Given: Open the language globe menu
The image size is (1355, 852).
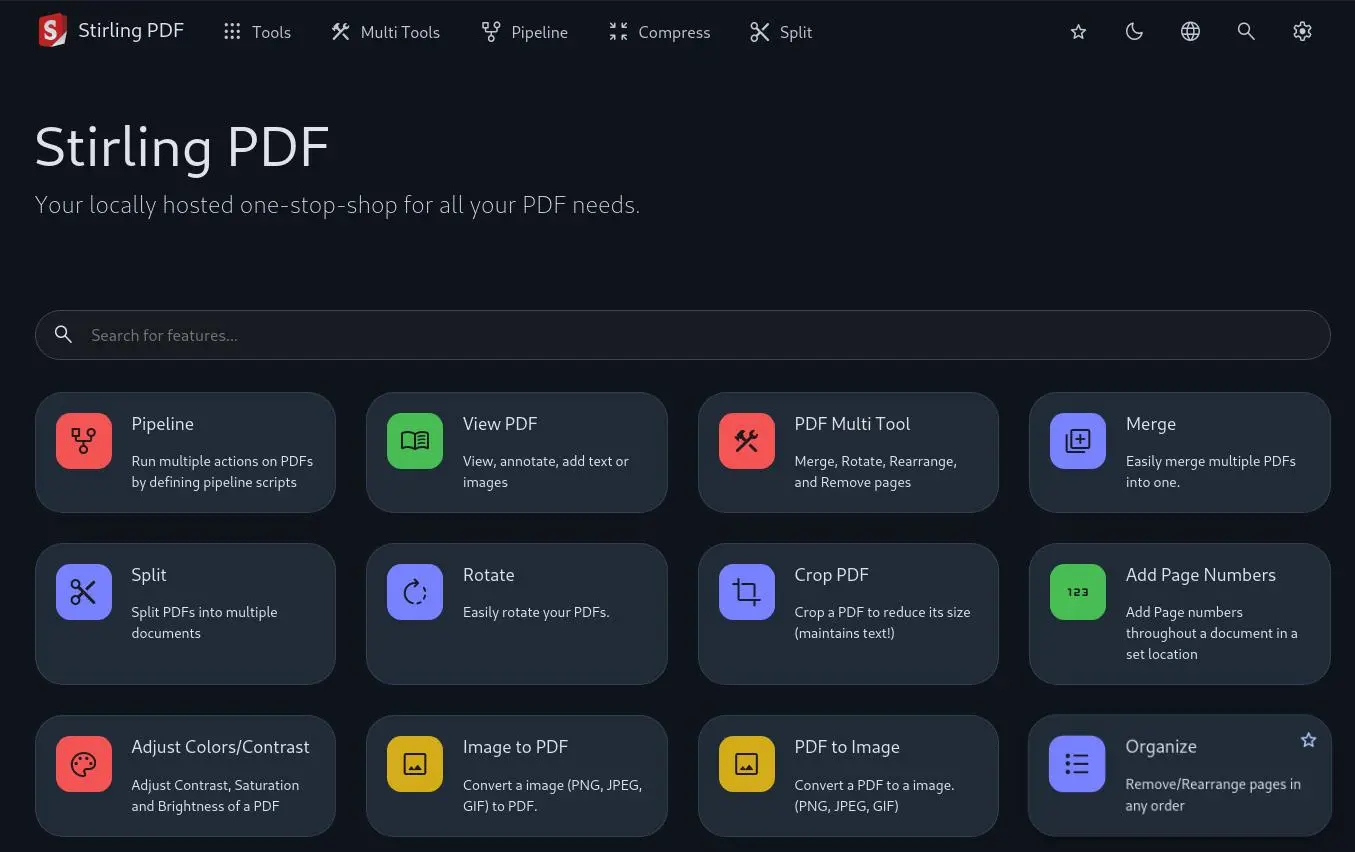Looking at the screenshot, I should click(1190, 32).
